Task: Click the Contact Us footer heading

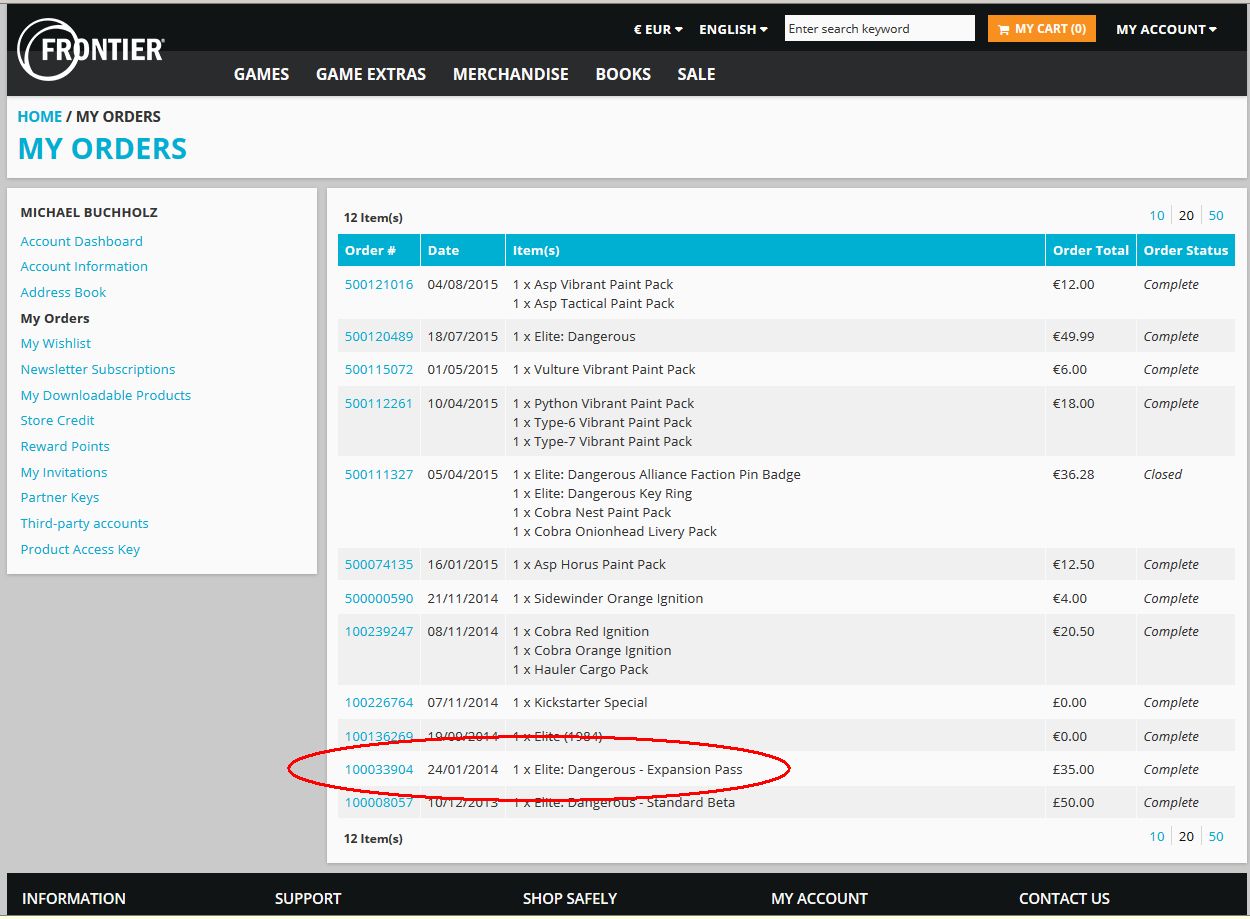Action: tap(1064, 898)
